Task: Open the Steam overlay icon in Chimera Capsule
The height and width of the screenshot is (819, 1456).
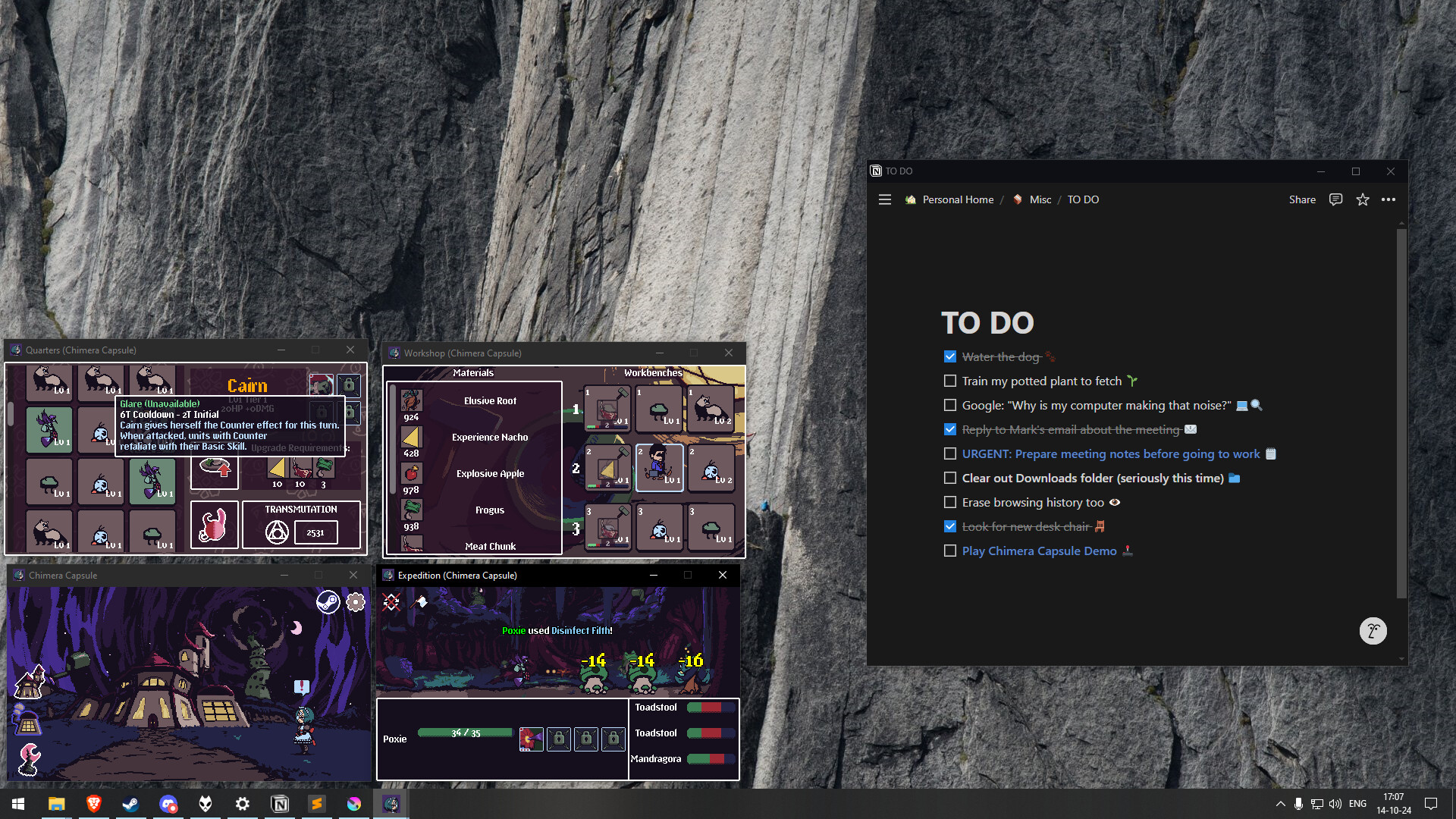Action: point(329,601)
